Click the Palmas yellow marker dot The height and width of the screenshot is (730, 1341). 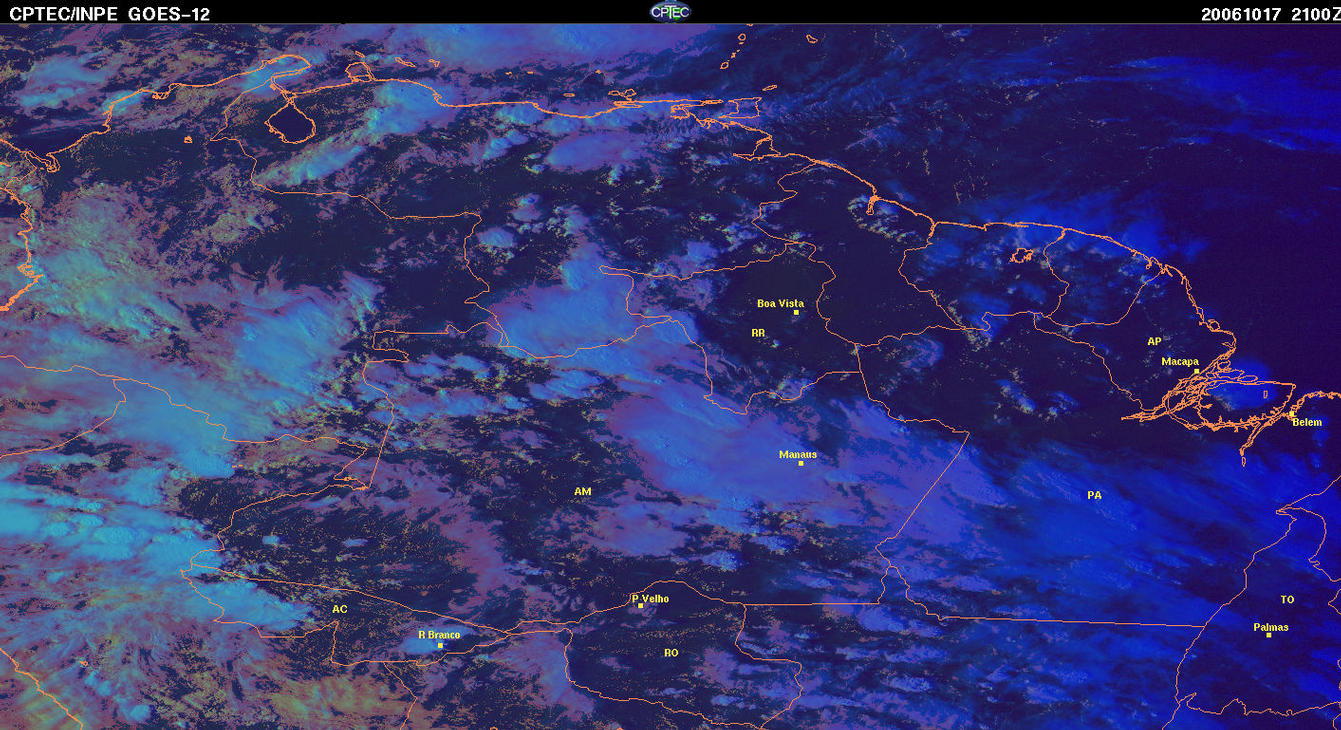(1269, 635)
